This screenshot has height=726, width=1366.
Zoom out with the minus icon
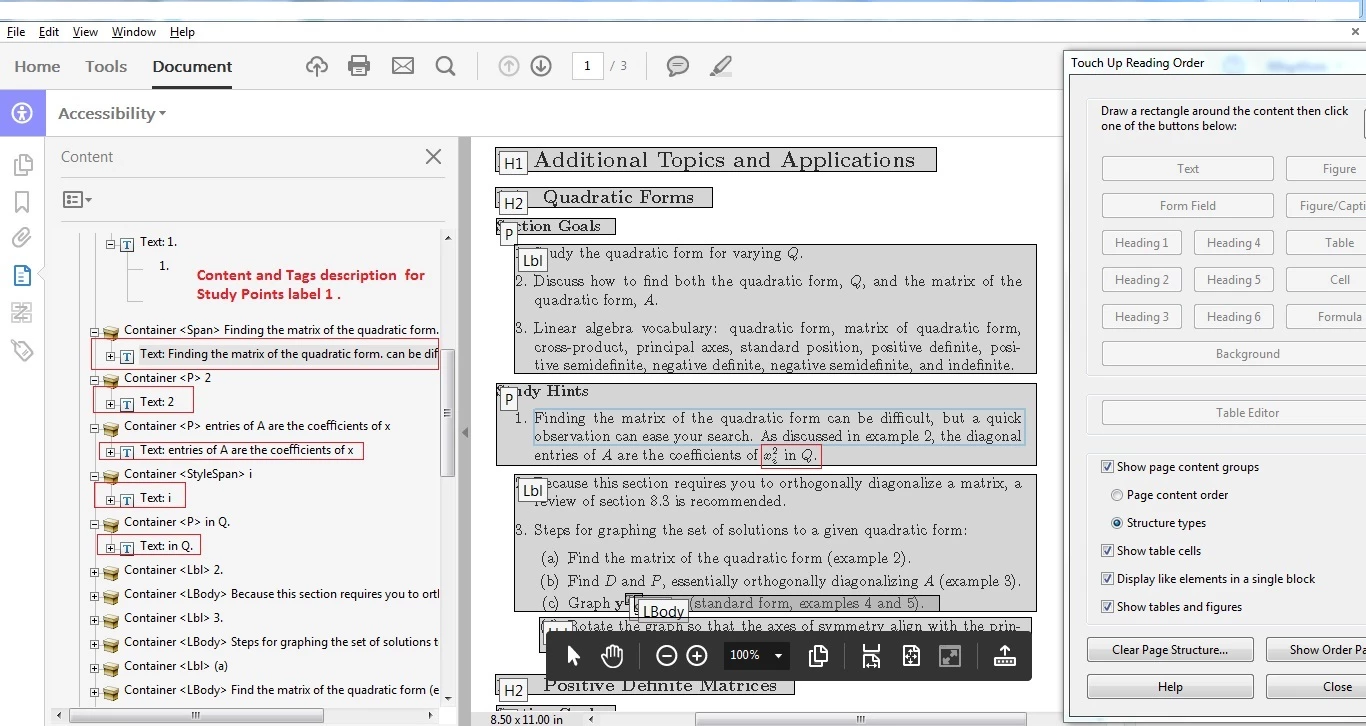click(666, 656)
